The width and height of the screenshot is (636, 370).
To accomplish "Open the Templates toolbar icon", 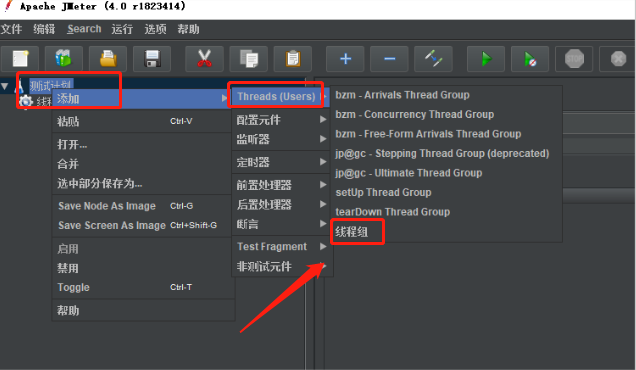I will 64,59.
